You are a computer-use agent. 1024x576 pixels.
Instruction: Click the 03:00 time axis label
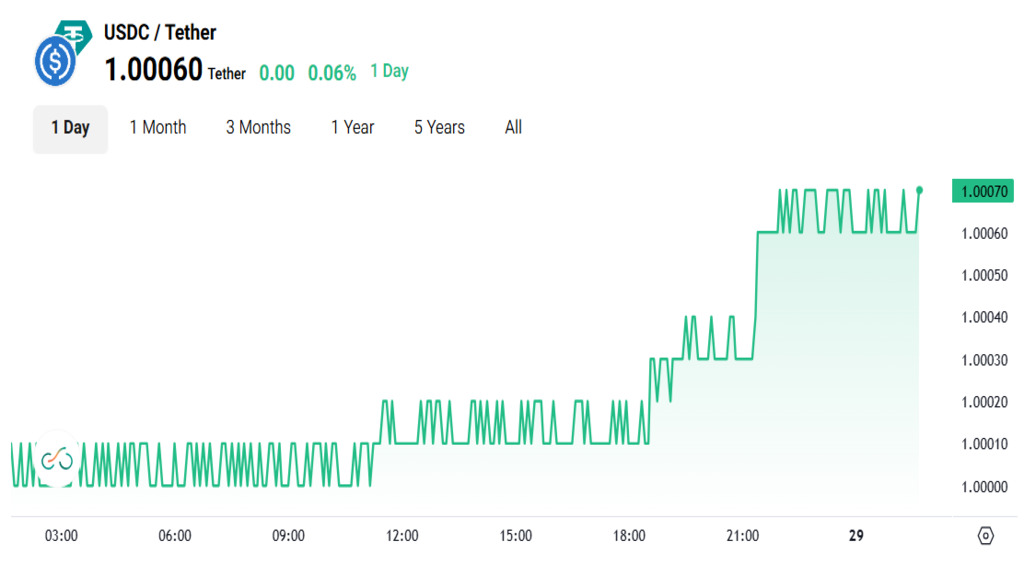[x=61, y=536]
